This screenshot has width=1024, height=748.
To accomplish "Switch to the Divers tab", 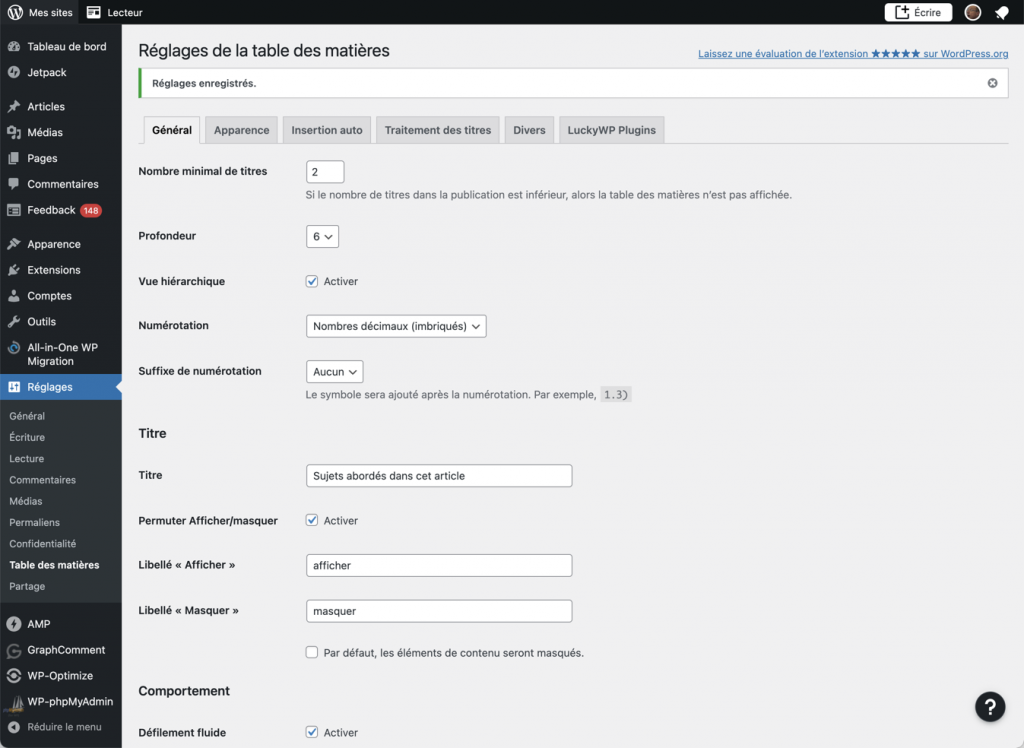I will [x=529, y=130].
